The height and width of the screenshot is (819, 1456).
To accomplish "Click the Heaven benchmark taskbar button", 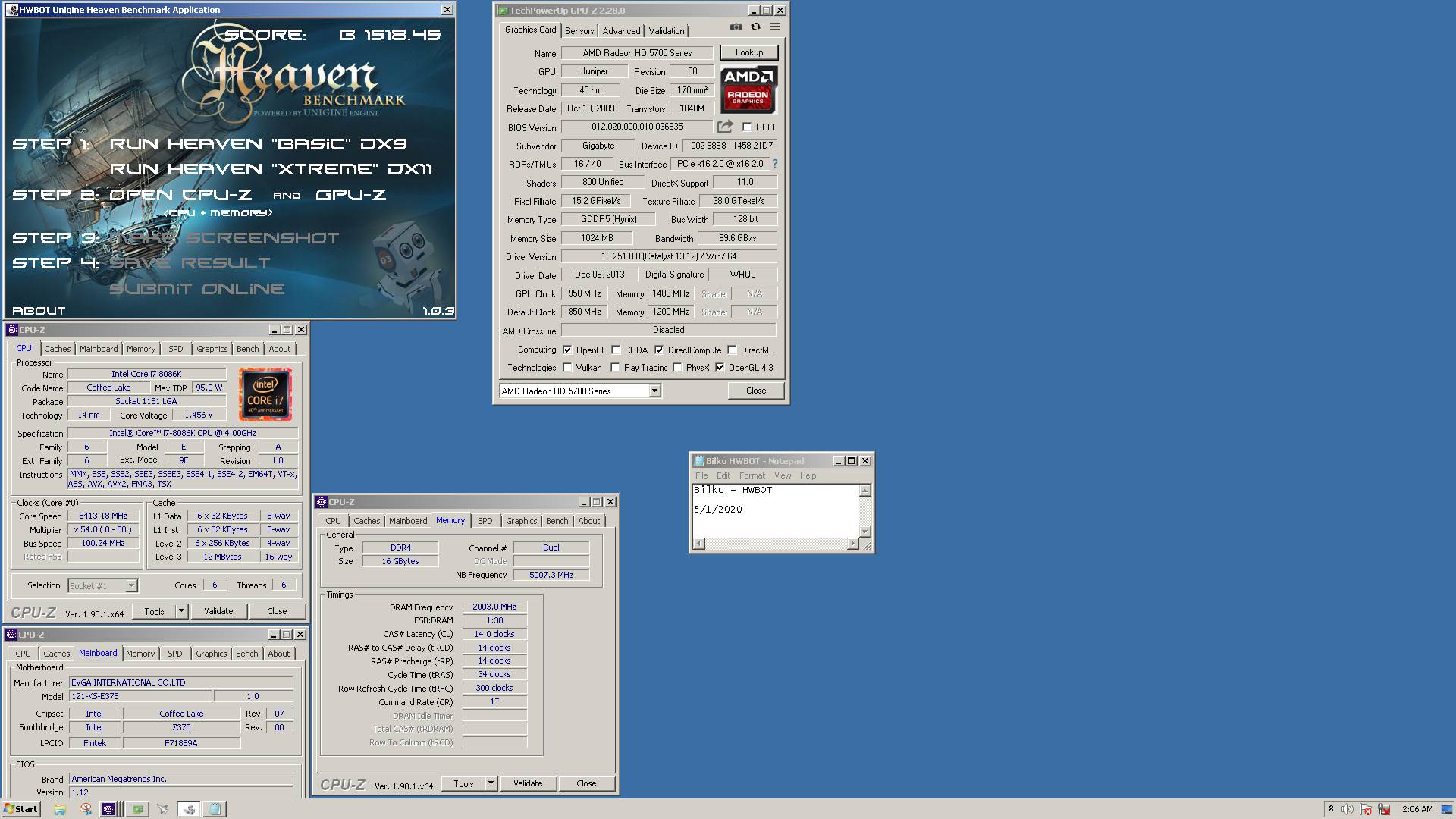I will click(x=189, y=809).
